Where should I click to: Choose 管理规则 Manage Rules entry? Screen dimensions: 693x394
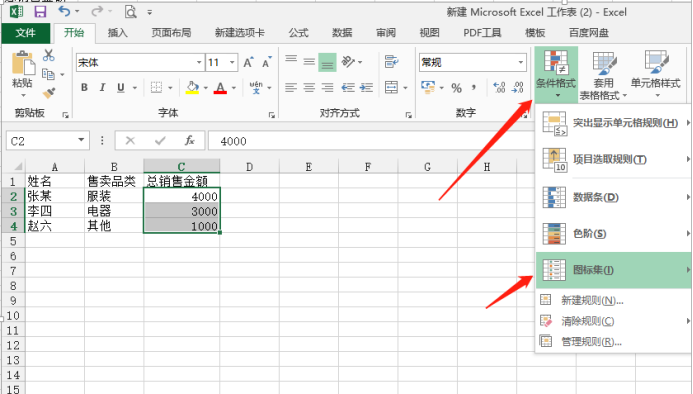[x=613, y=341]
